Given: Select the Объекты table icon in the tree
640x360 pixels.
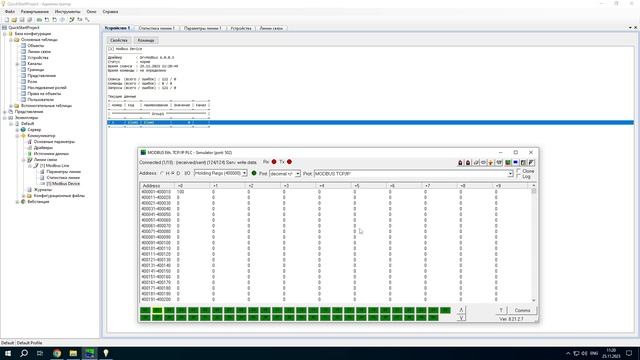Looking at the screenshot, I should [23, 46].
